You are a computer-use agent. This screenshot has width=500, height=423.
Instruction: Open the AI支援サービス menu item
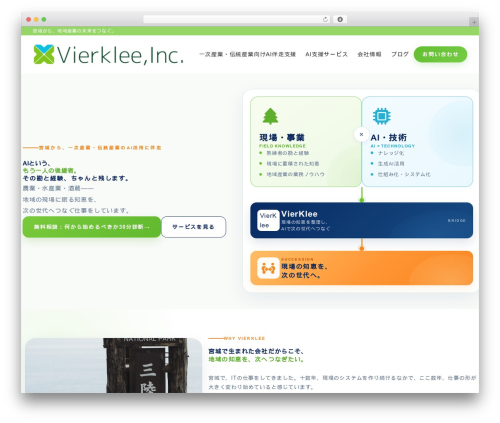pyautogui.click(x=326, y=54)
